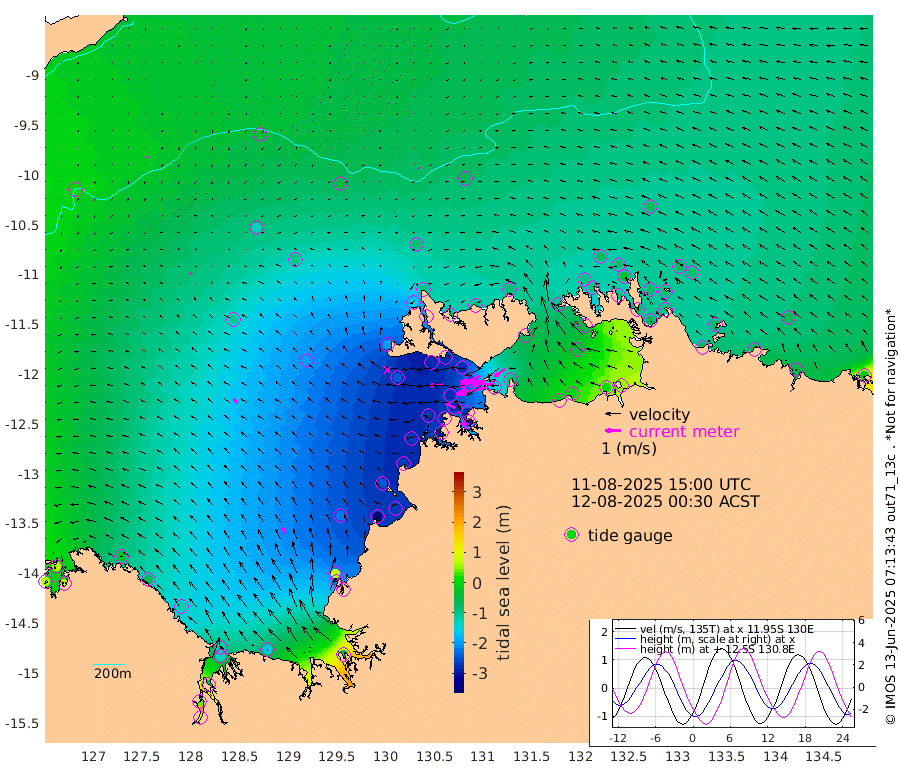Click the 'current meter' legend label
The height and width of the screenshot is (774, 900).
coord(684,431)
